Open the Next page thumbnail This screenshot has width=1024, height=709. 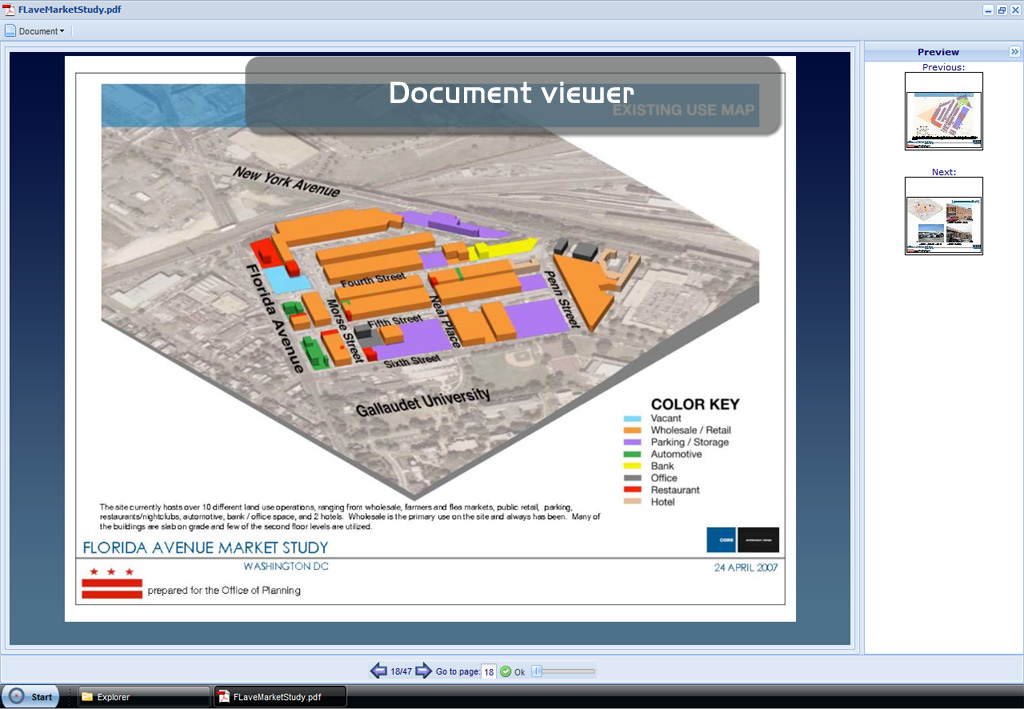[x=943, y=216]
